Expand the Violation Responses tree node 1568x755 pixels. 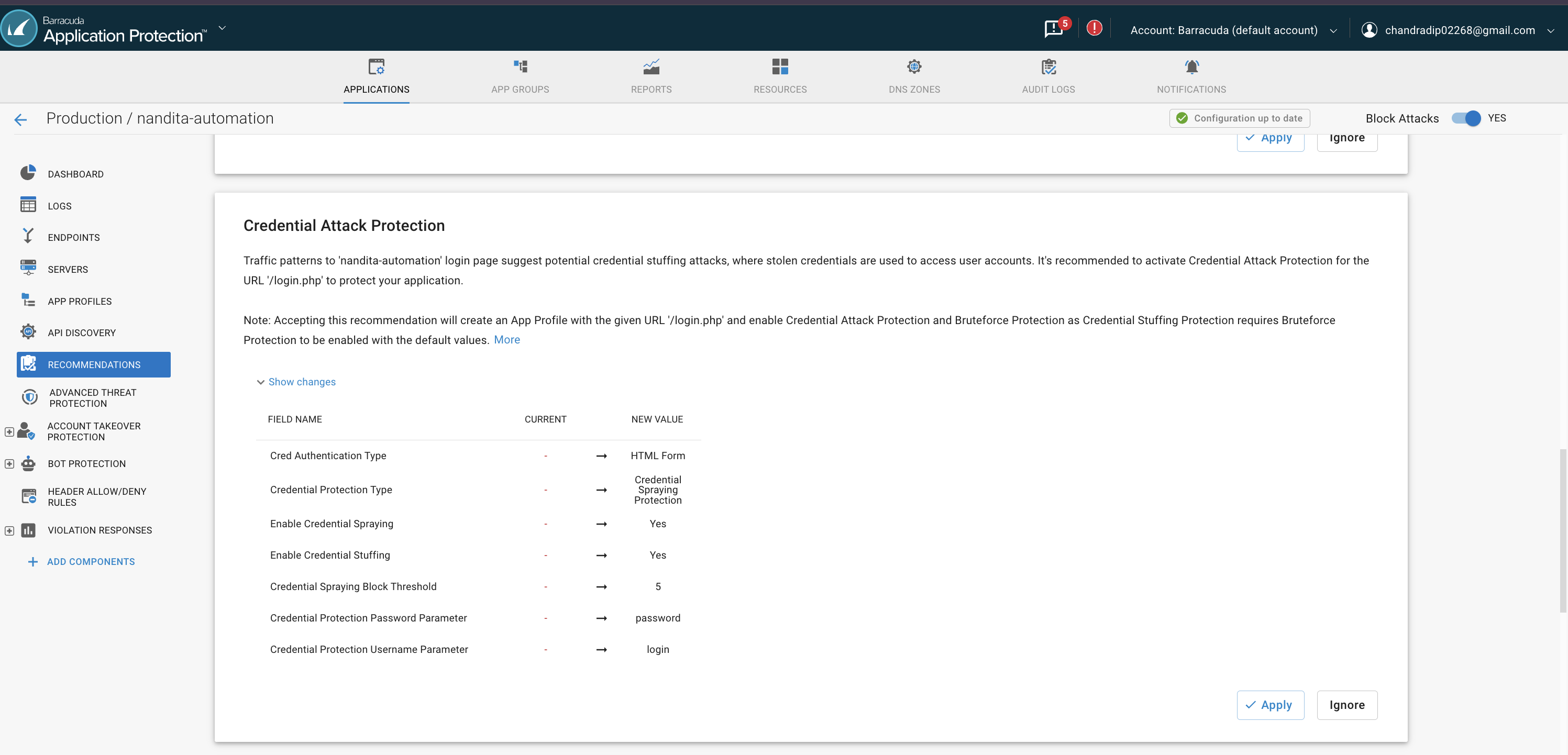(9, 530)
